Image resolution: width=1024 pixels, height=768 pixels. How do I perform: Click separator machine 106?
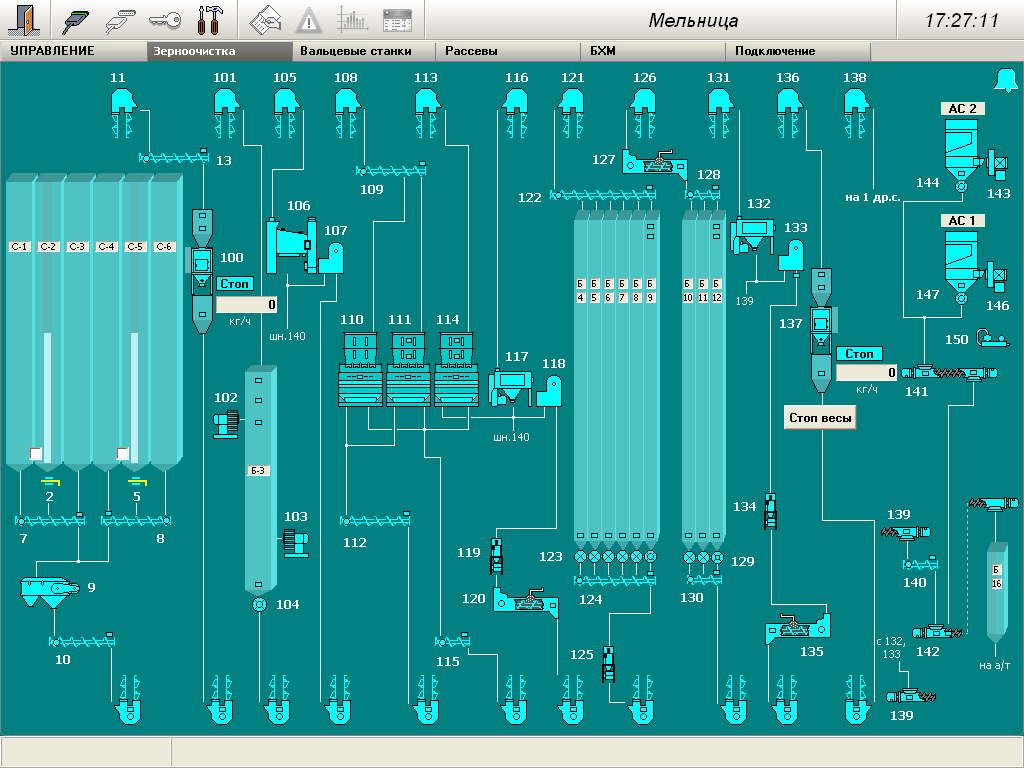(289, 243)
